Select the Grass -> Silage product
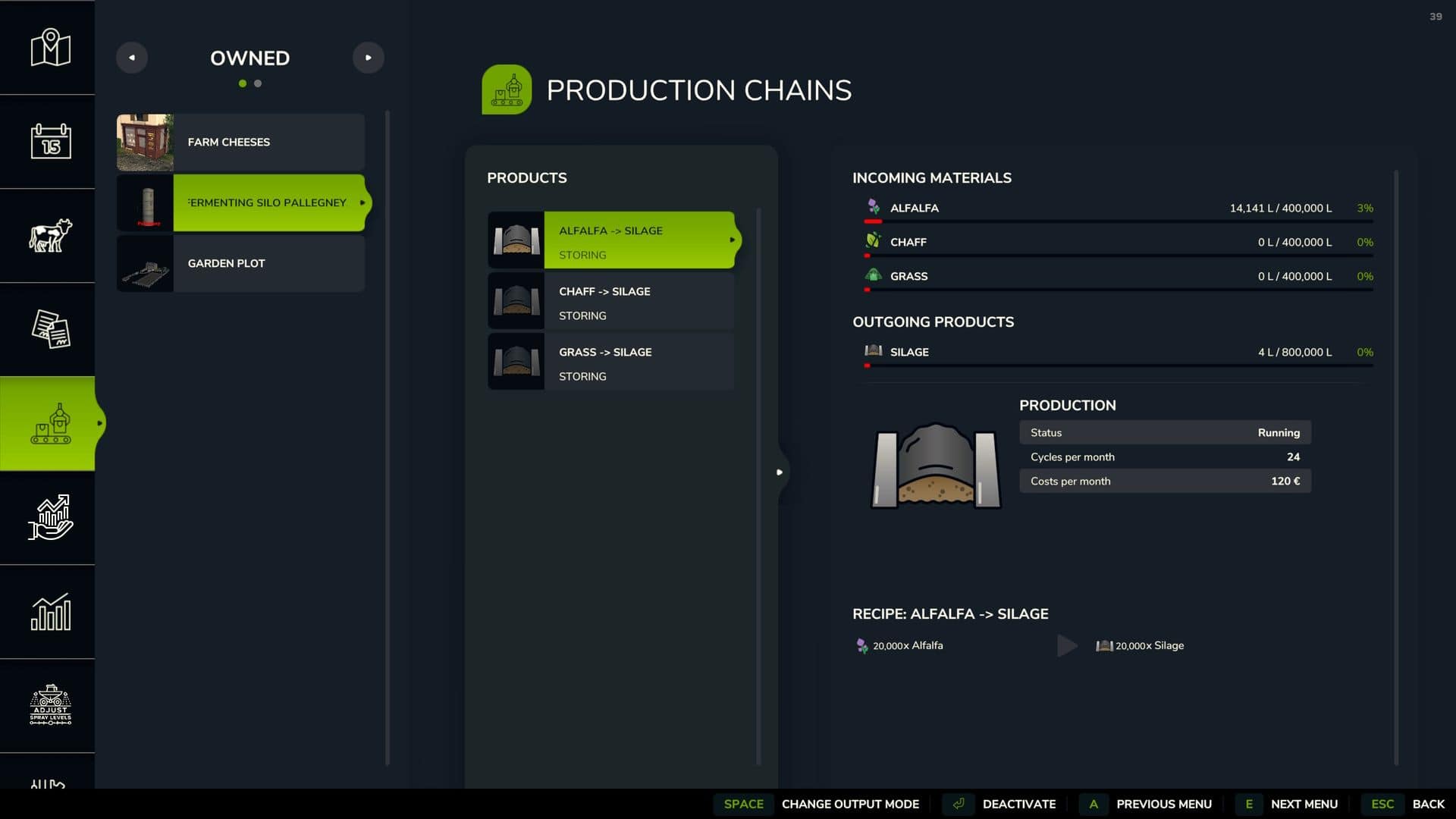Image resolution: width=1456 pixels, height=819 pixels. (x=610, y=362)
